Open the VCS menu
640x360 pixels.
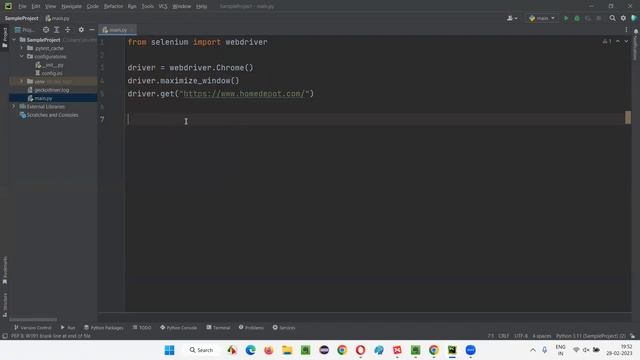click(x=163, y=7)
